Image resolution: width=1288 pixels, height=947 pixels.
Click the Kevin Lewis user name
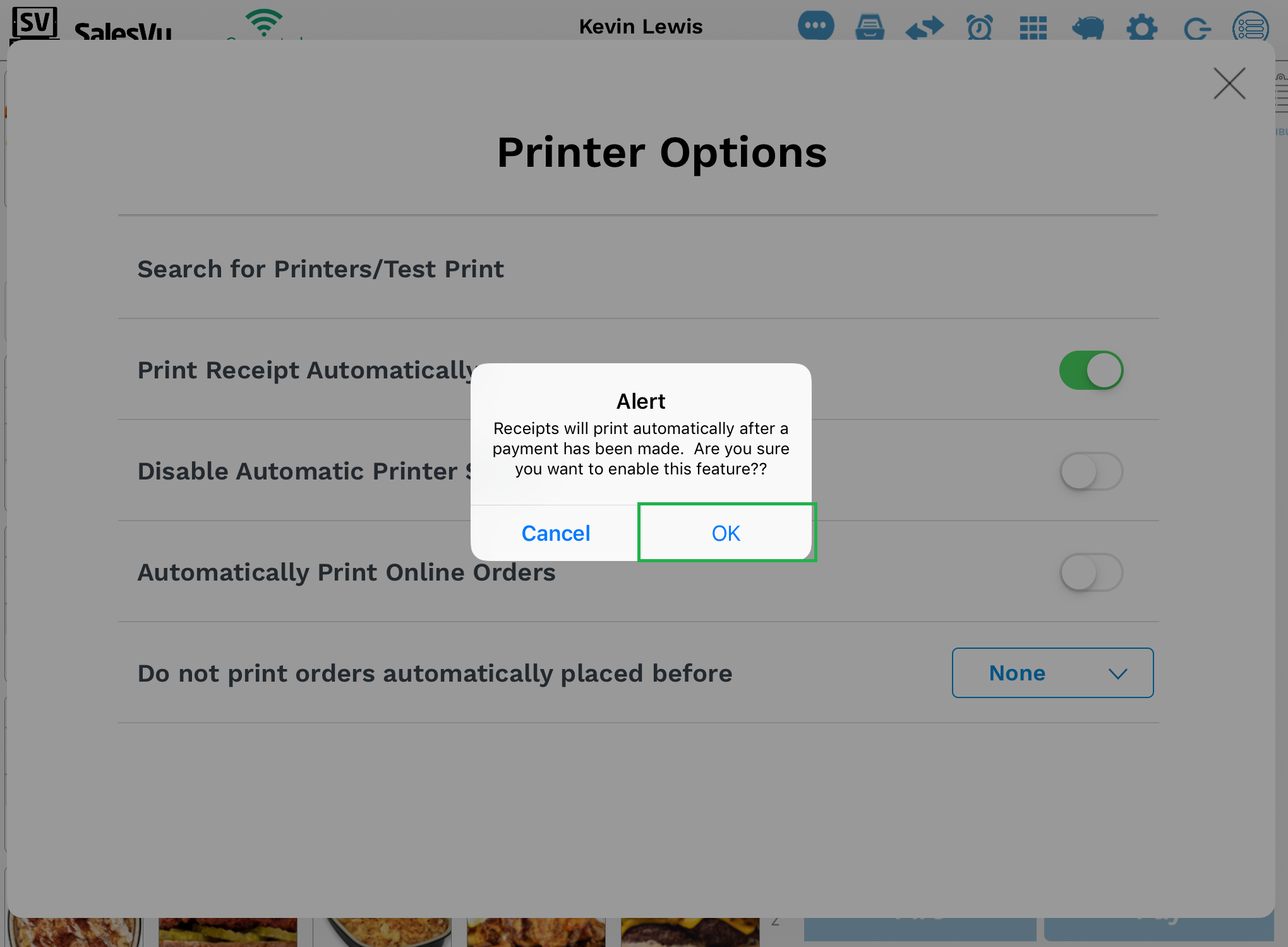[x=641, y=27]
